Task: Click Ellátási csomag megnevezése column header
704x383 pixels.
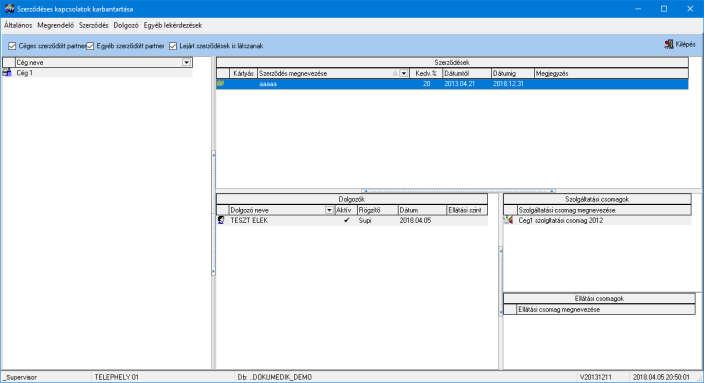Action: pyautogui.click(x=606, y=309)
